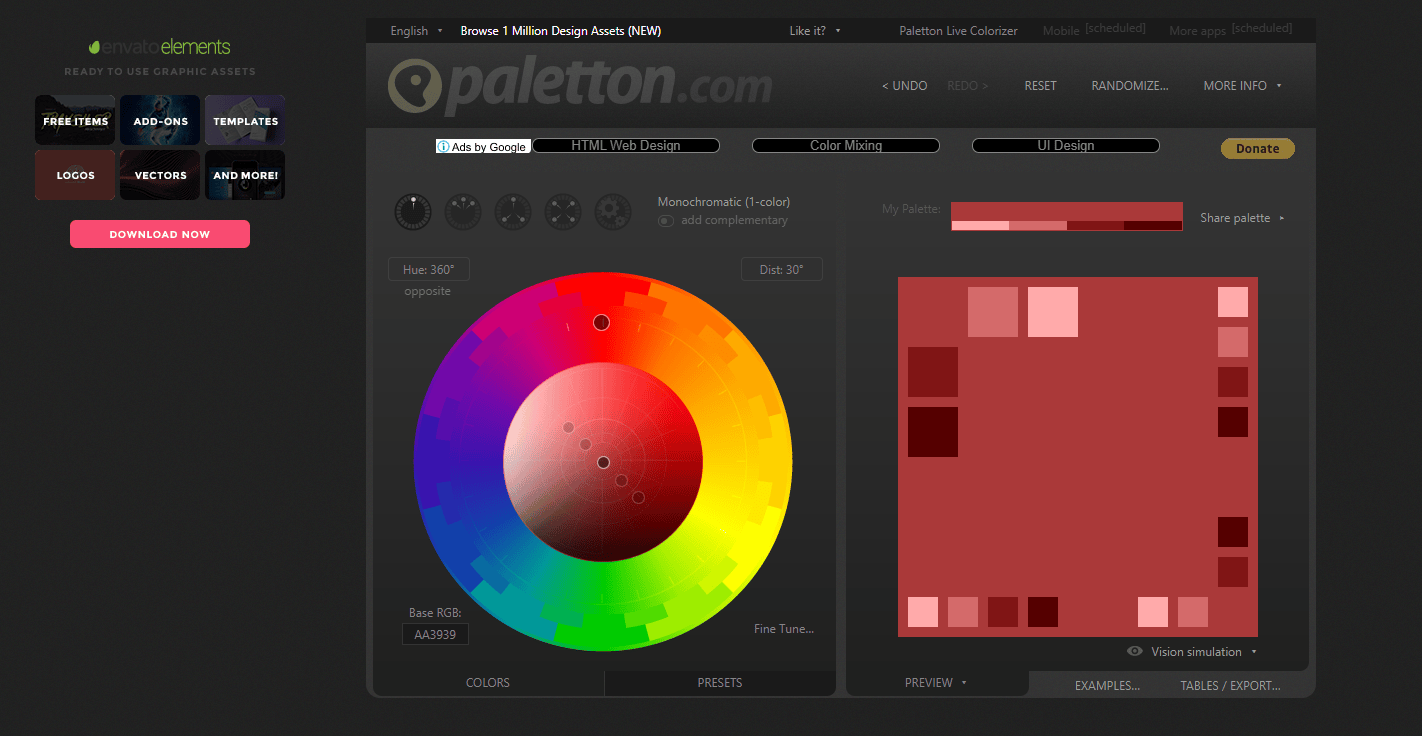Screen dimensions: 1422x736
Task: Click the Ads by Google info icon
Action: click(443, 146)
